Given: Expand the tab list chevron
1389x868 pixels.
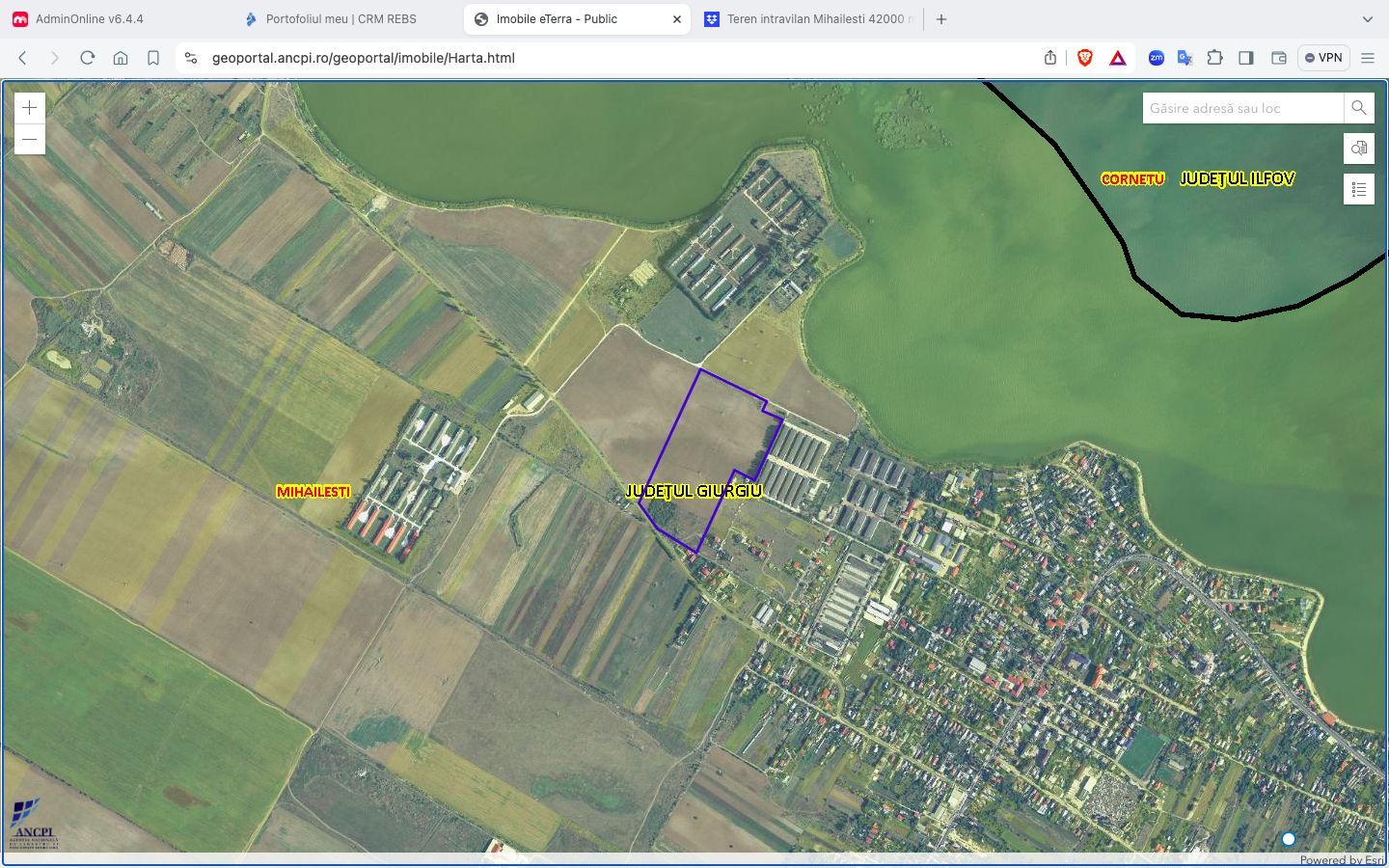Looking at the screenshot, I should [x=1367, y=19].
